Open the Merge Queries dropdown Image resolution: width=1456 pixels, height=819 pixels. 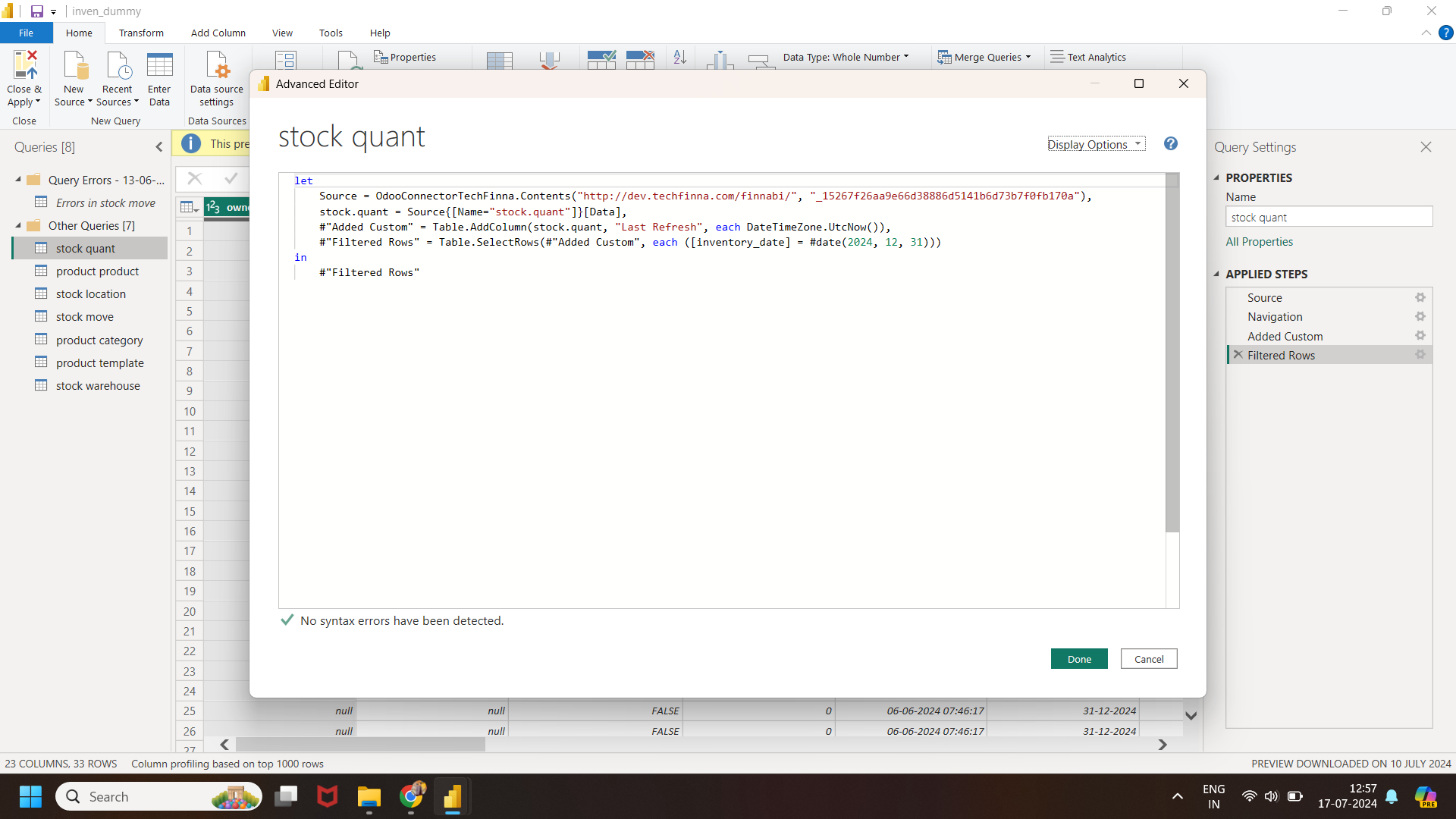(985, 57)
